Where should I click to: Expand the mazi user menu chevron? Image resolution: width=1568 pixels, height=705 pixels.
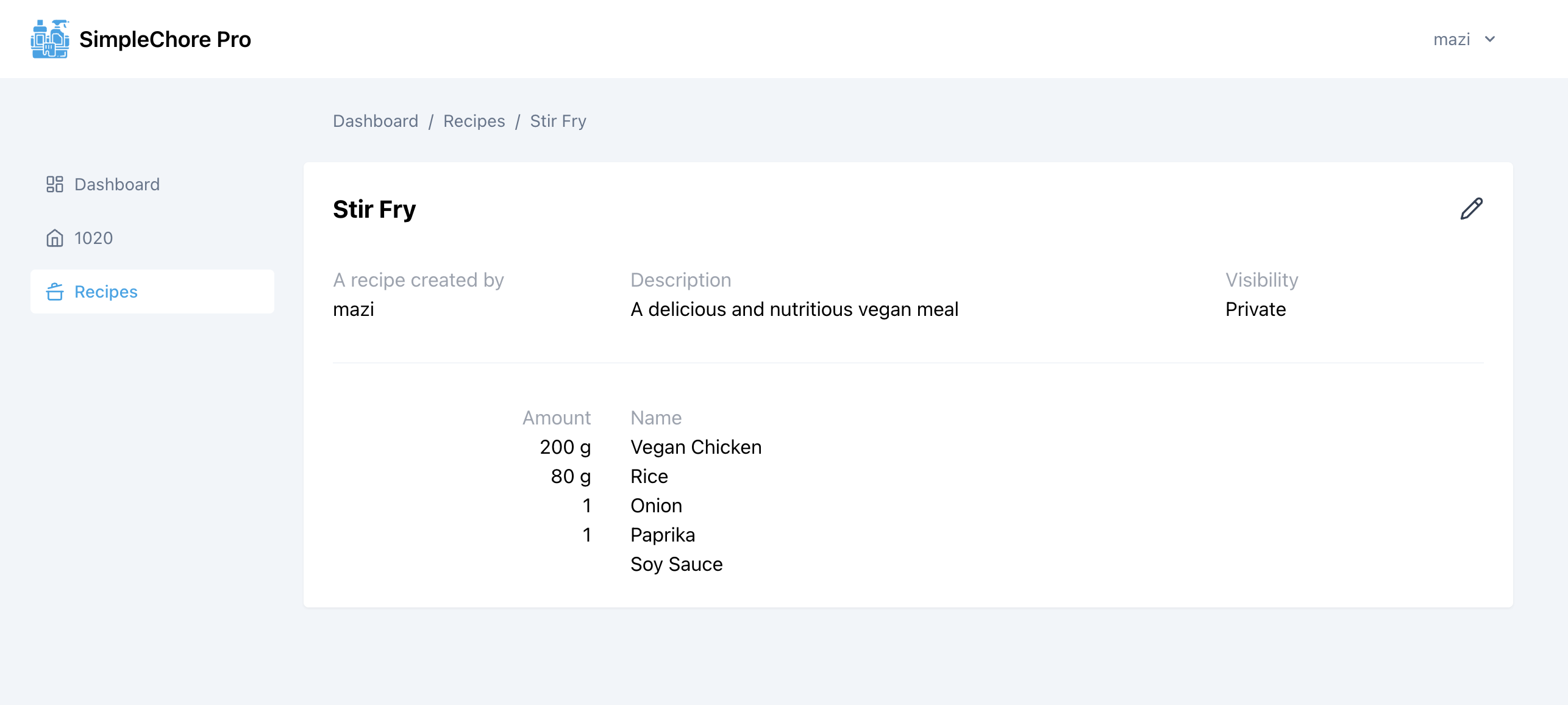point(1490,39)
